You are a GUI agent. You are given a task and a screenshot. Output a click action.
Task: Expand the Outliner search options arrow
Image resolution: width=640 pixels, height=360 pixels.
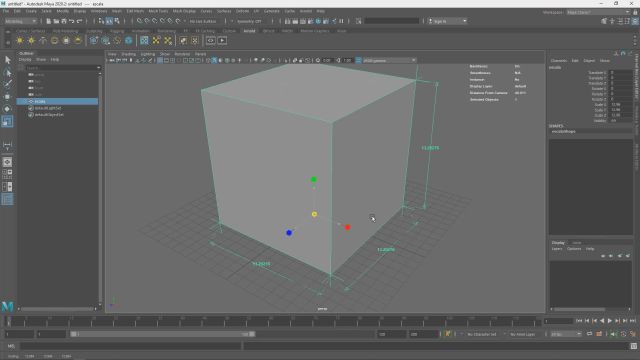(x=98, y=68)
